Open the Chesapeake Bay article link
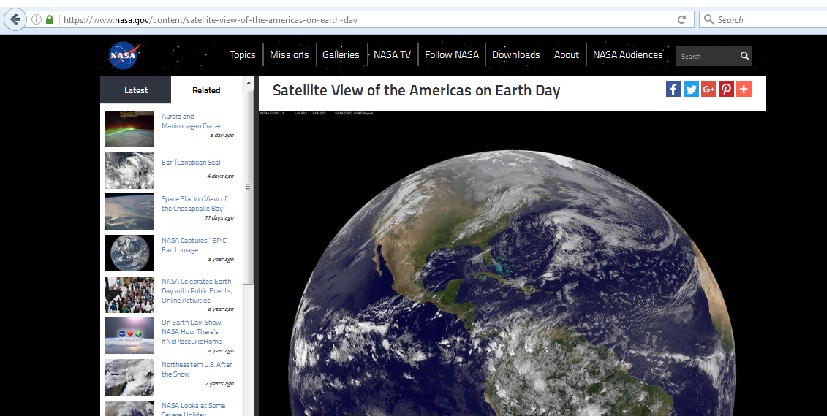 193,203
